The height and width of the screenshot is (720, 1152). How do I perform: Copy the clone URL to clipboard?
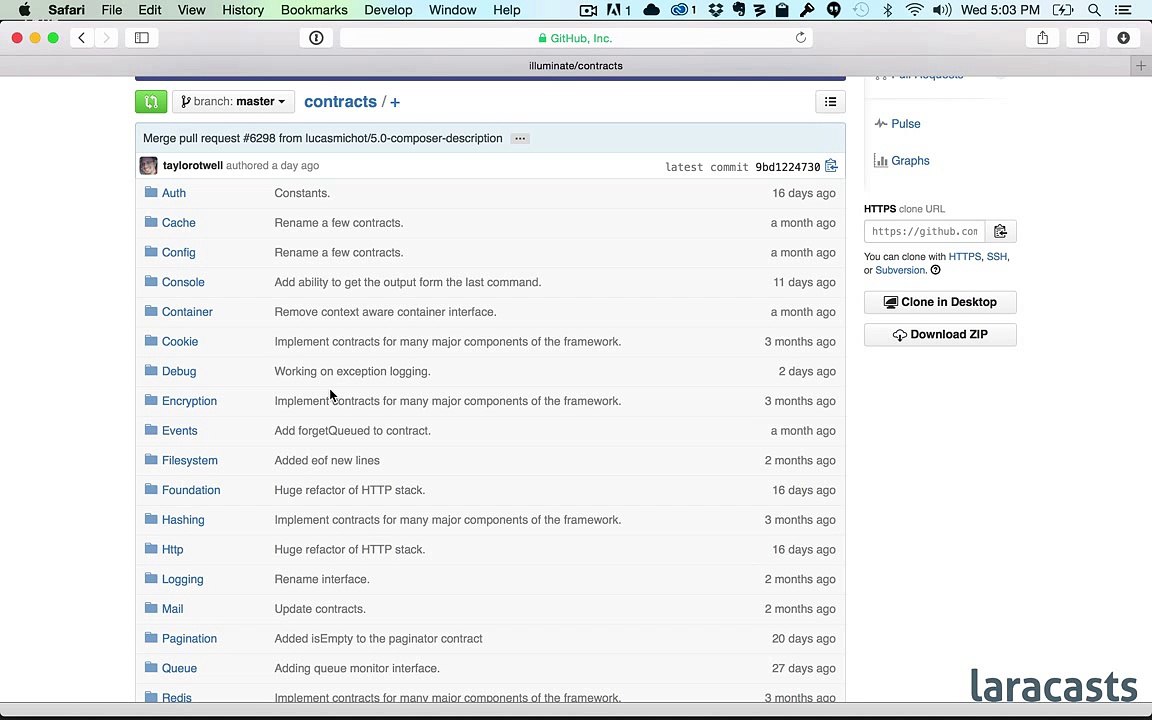click(1000, 231)
